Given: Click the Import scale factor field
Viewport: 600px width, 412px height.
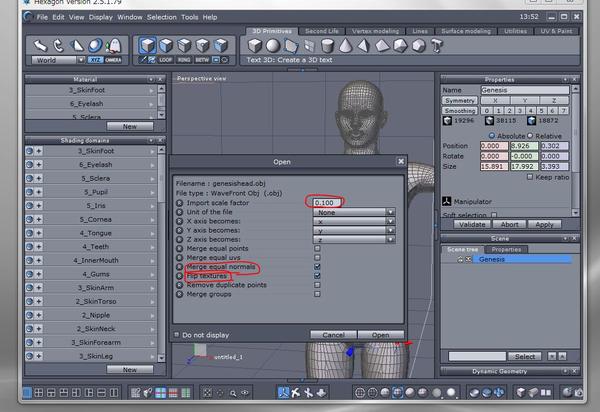Looking at the screenshot, I should pos(326,202).
